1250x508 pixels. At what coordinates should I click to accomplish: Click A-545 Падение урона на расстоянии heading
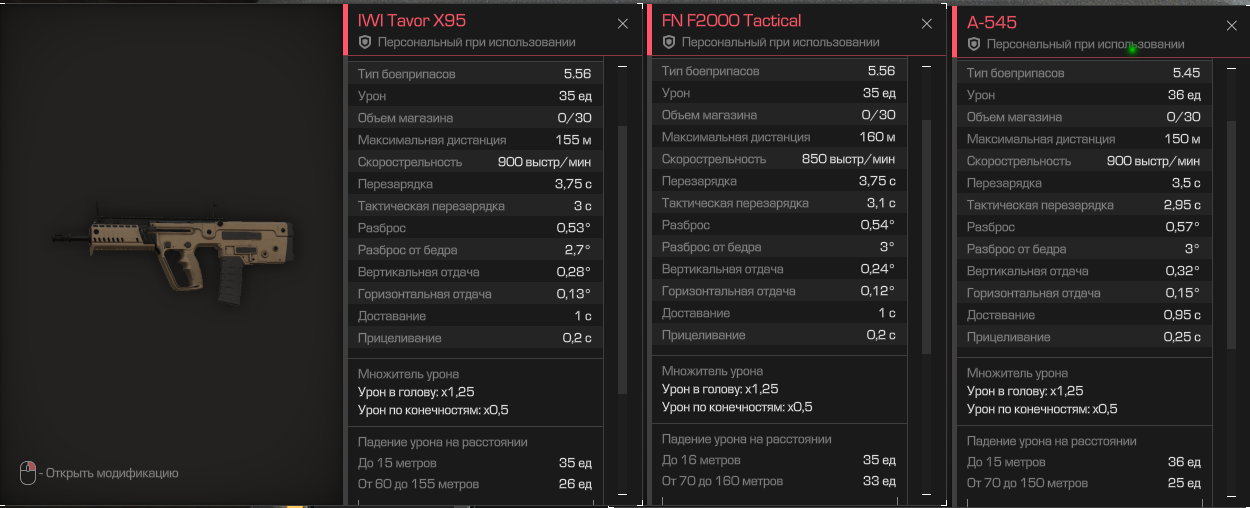[x=1051, y=441]
